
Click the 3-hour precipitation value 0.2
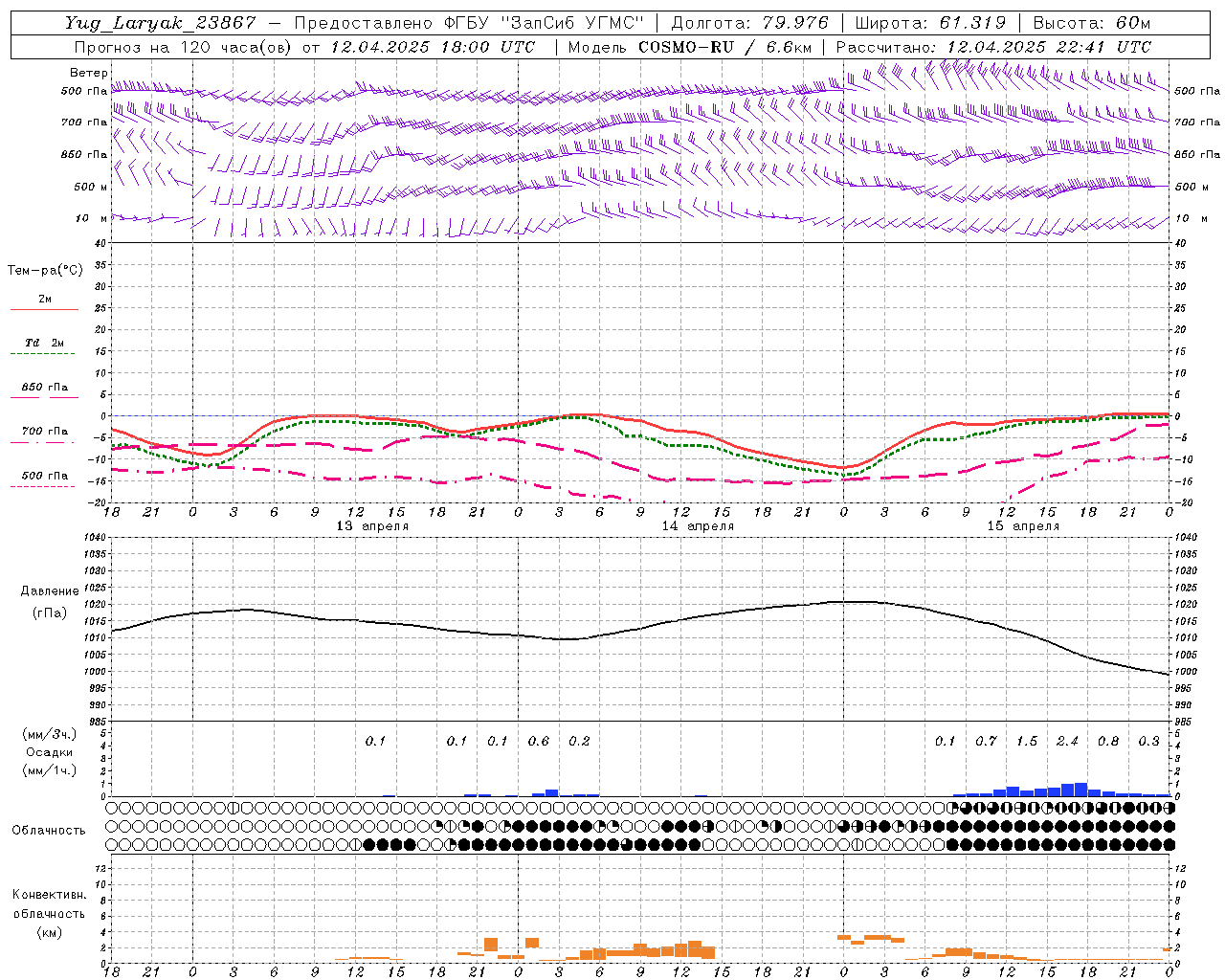click(x=580, y=742)
